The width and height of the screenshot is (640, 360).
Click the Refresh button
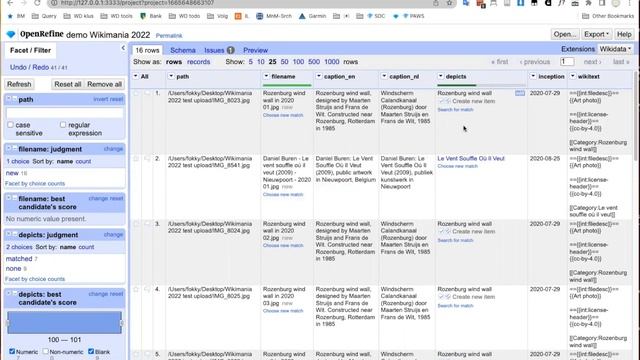pyautogui.click(x=19, y=84)
